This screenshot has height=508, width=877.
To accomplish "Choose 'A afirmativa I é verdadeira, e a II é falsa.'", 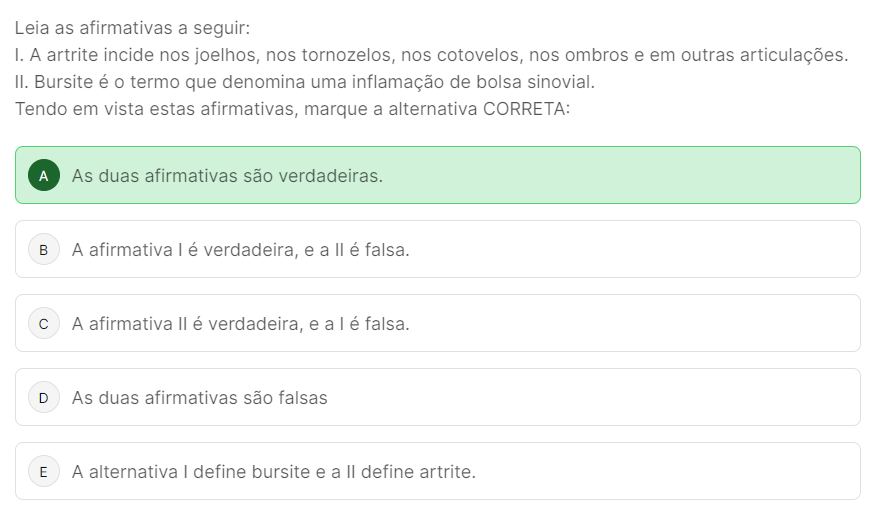I will pos(240,250).
